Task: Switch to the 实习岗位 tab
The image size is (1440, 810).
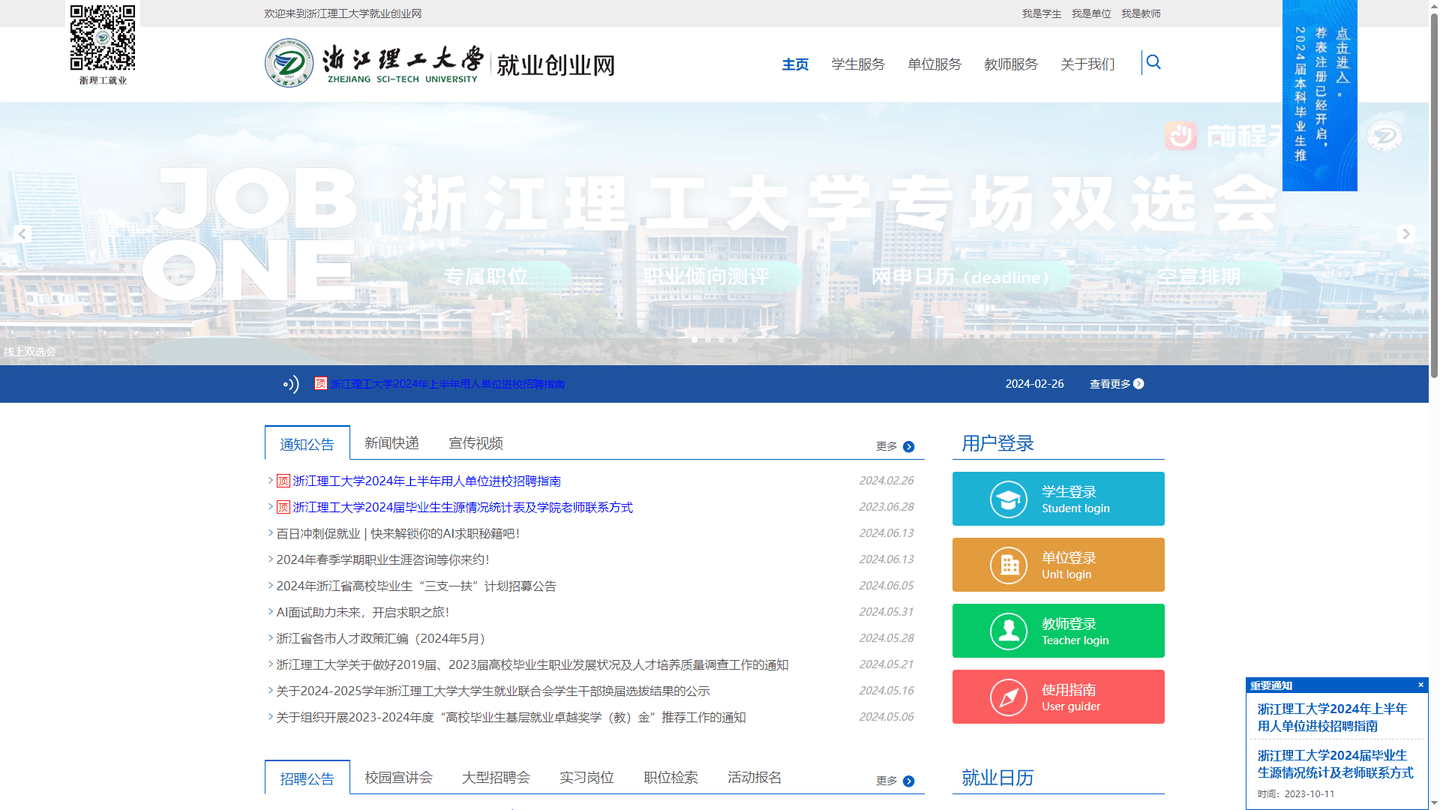Action: pos(586,777)
